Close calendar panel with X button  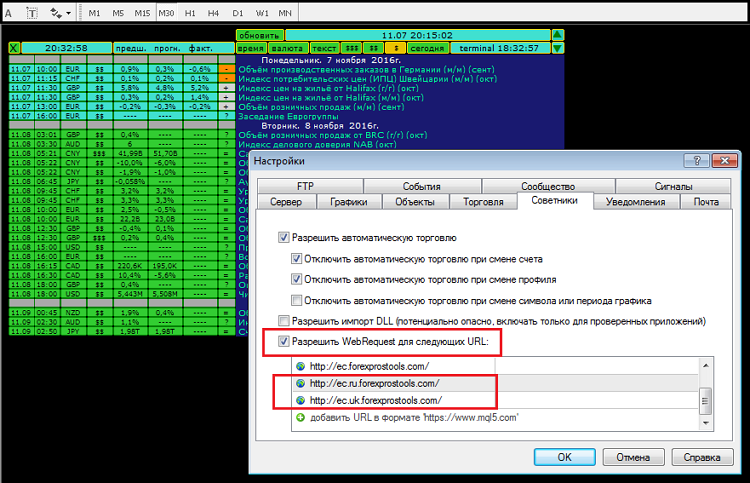click(14, 48)
